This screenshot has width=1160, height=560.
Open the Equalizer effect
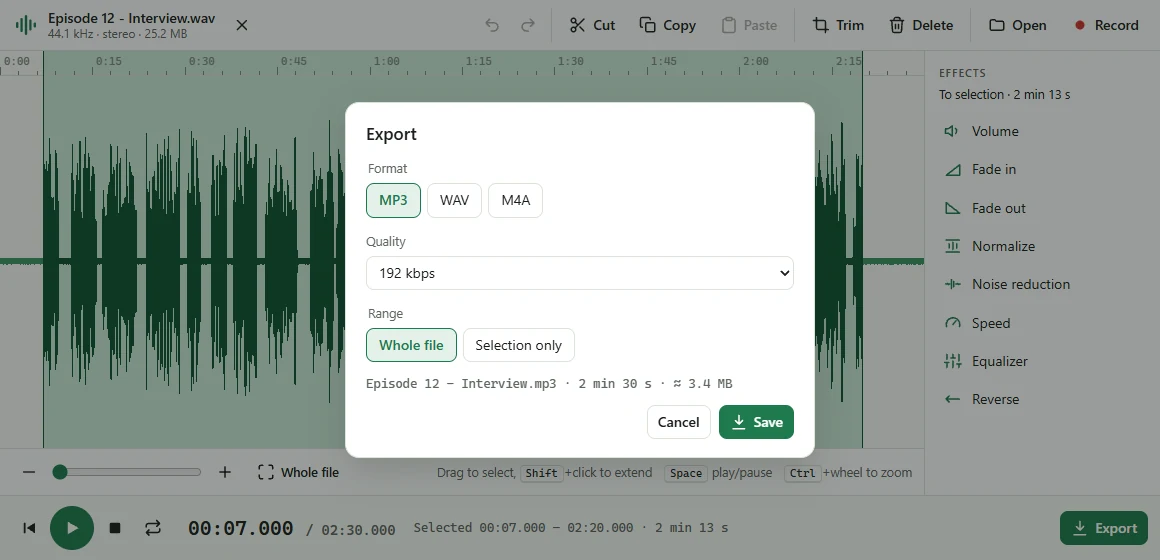click(x=1042, y=361)
